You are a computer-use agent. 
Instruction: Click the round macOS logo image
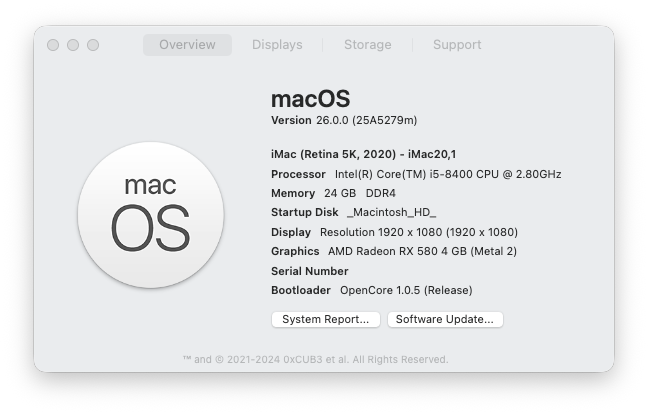click(151, 215)
